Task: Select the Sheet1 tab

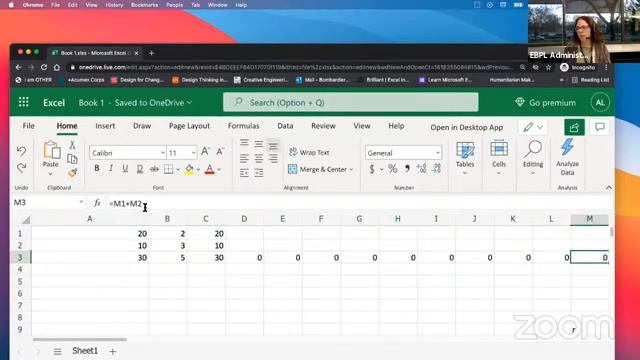Action: (x=85, y=351)
